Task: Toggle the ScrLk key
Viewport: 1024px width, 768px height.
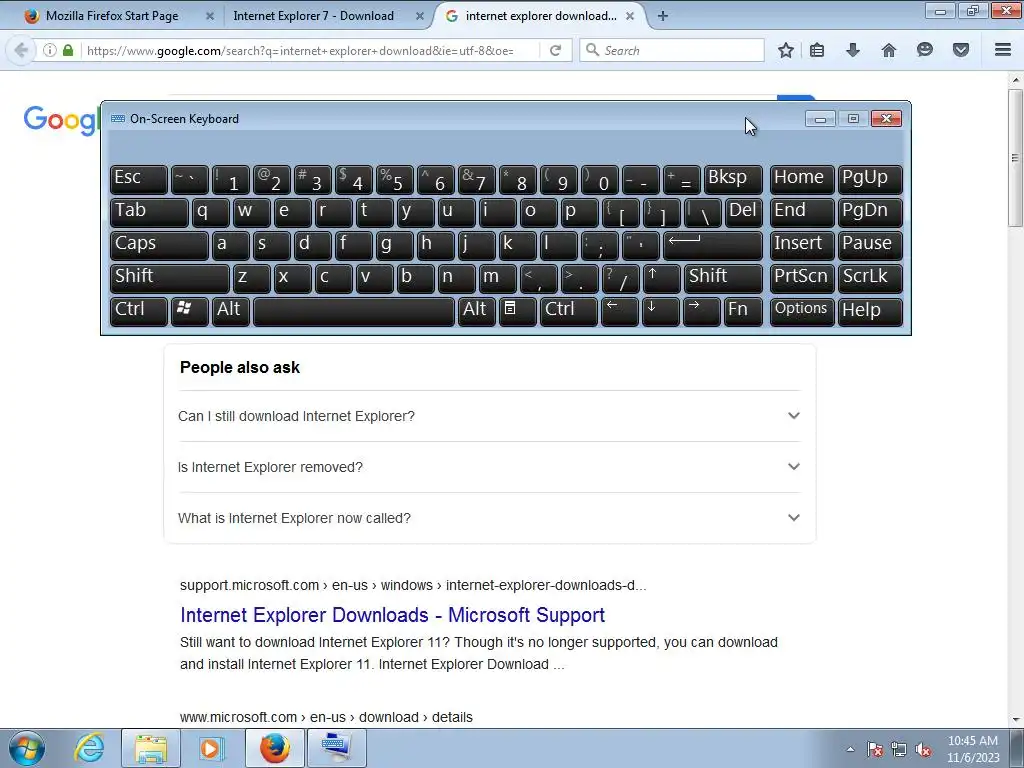Action: (x=869, y=278)
